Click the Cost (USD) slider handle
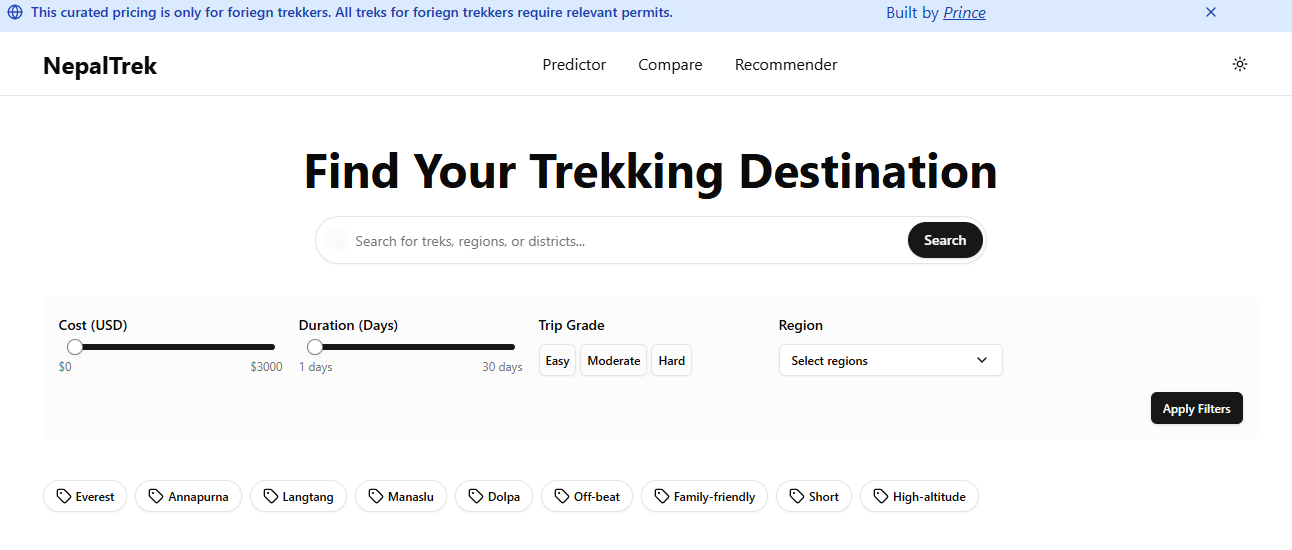Screen dimensions: 1292x550 pos(75,347)
